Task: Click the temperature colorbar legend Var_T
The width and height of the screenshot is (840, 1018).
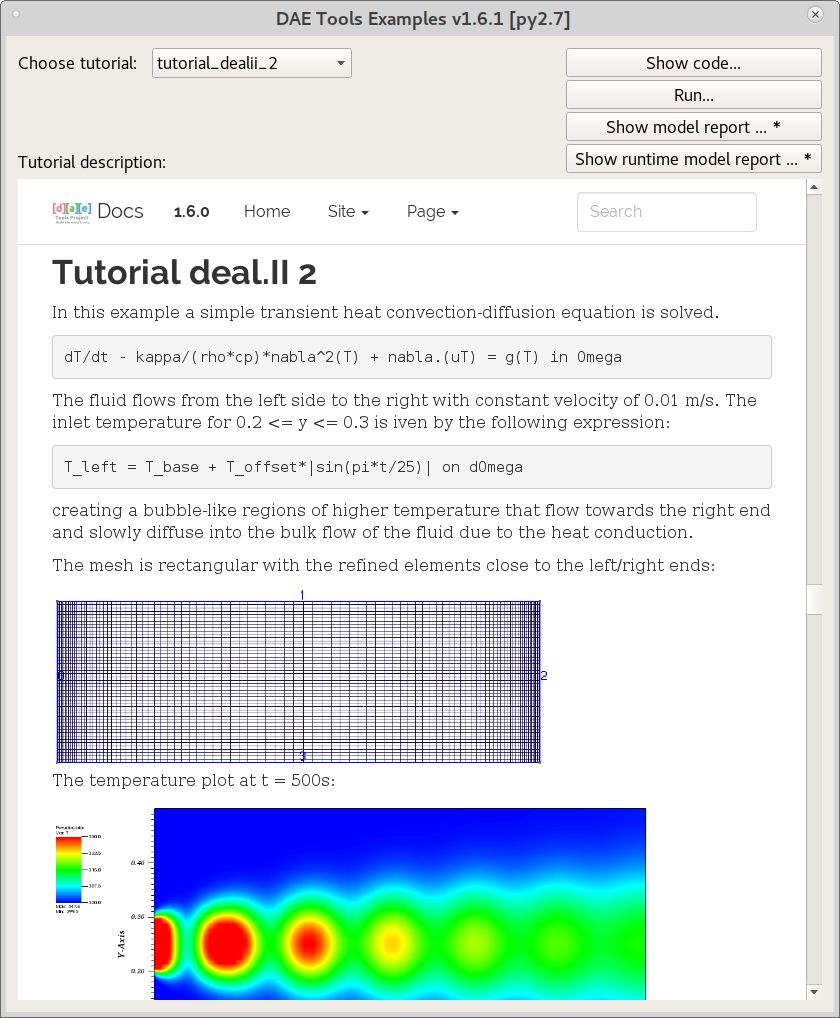Action: click(70, 868)
